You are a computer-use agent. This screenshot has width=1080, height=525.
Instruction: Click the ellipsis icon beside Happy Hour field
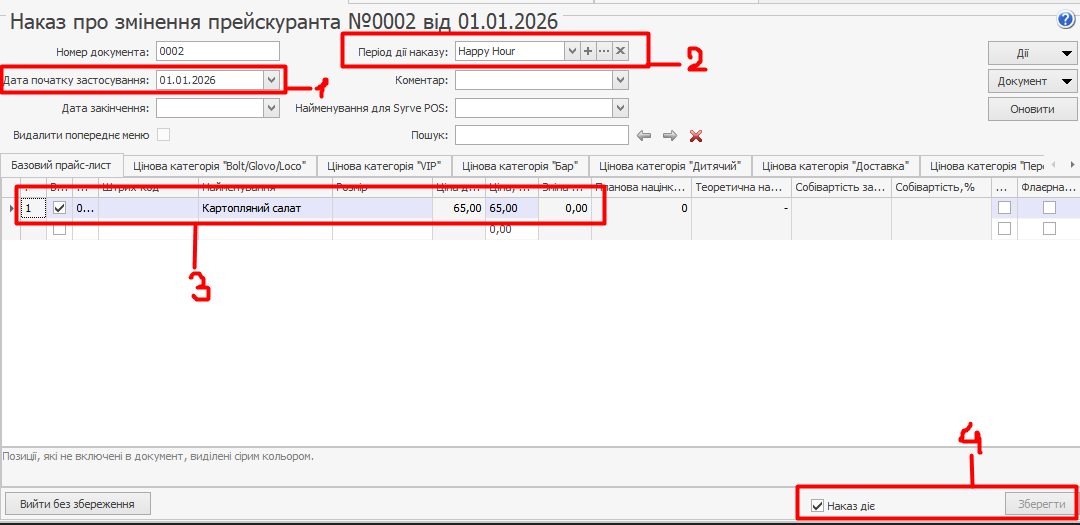(604, 50)
